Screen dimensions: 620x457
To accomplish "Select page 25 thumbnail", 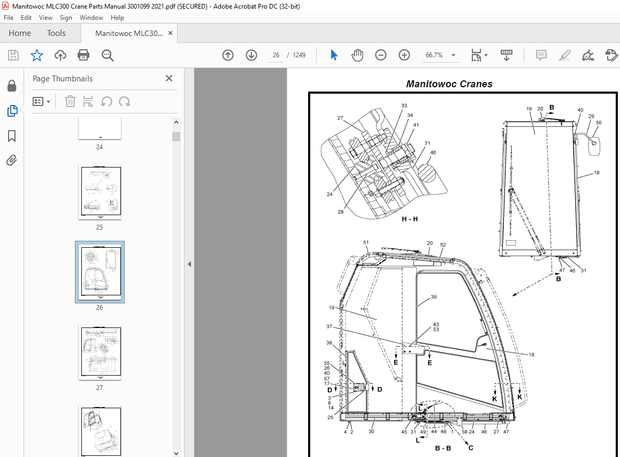I will (x=100, y=192).
